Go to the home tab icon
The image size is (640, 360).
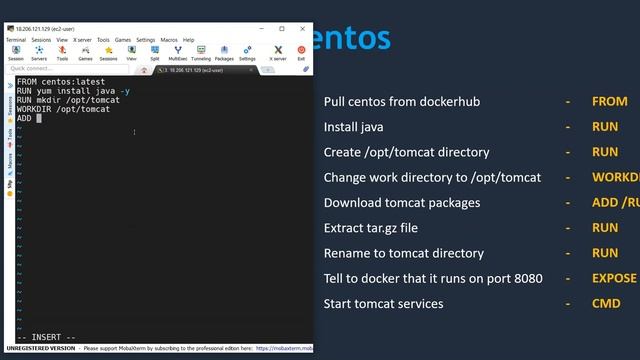[x=144, y=70]
